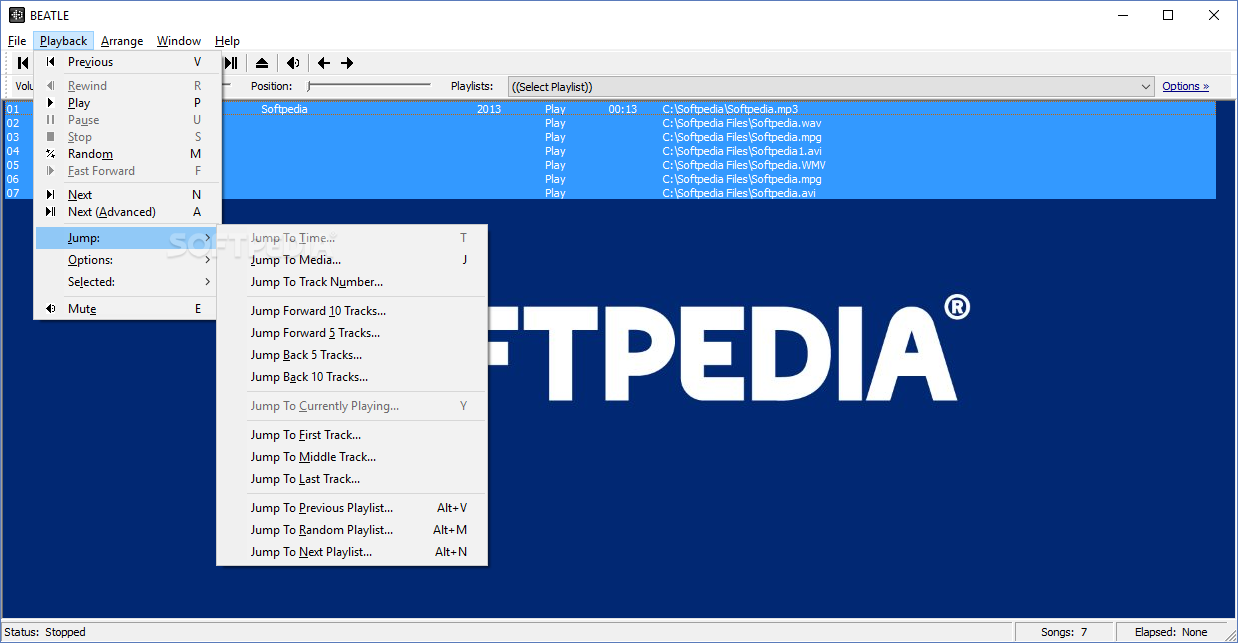Maximize the BEATLE window

coord(1168,15)
